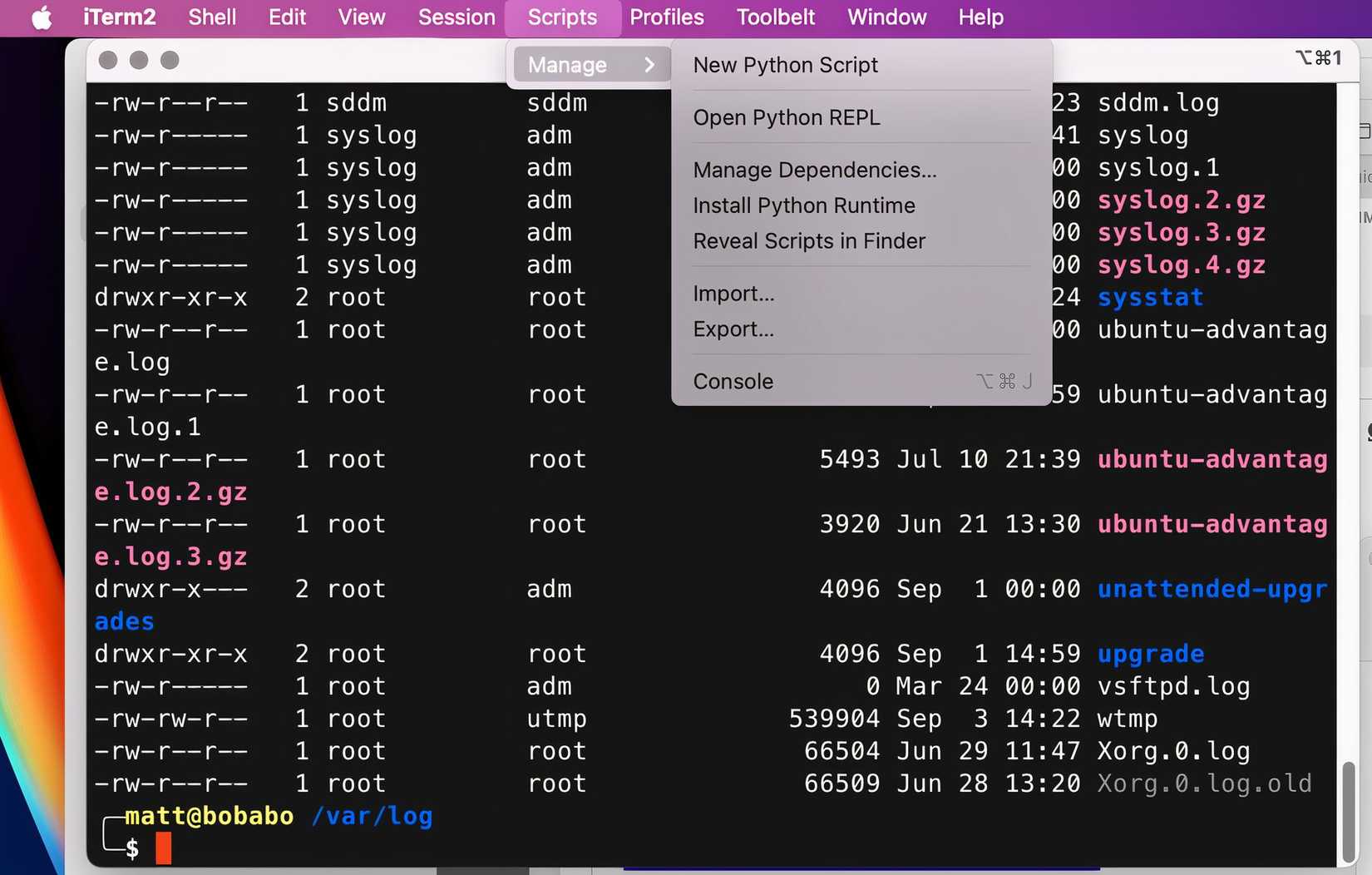Open the Shell menu
The width and height of the screenshot is (1372, 875).
coord(212,17)
